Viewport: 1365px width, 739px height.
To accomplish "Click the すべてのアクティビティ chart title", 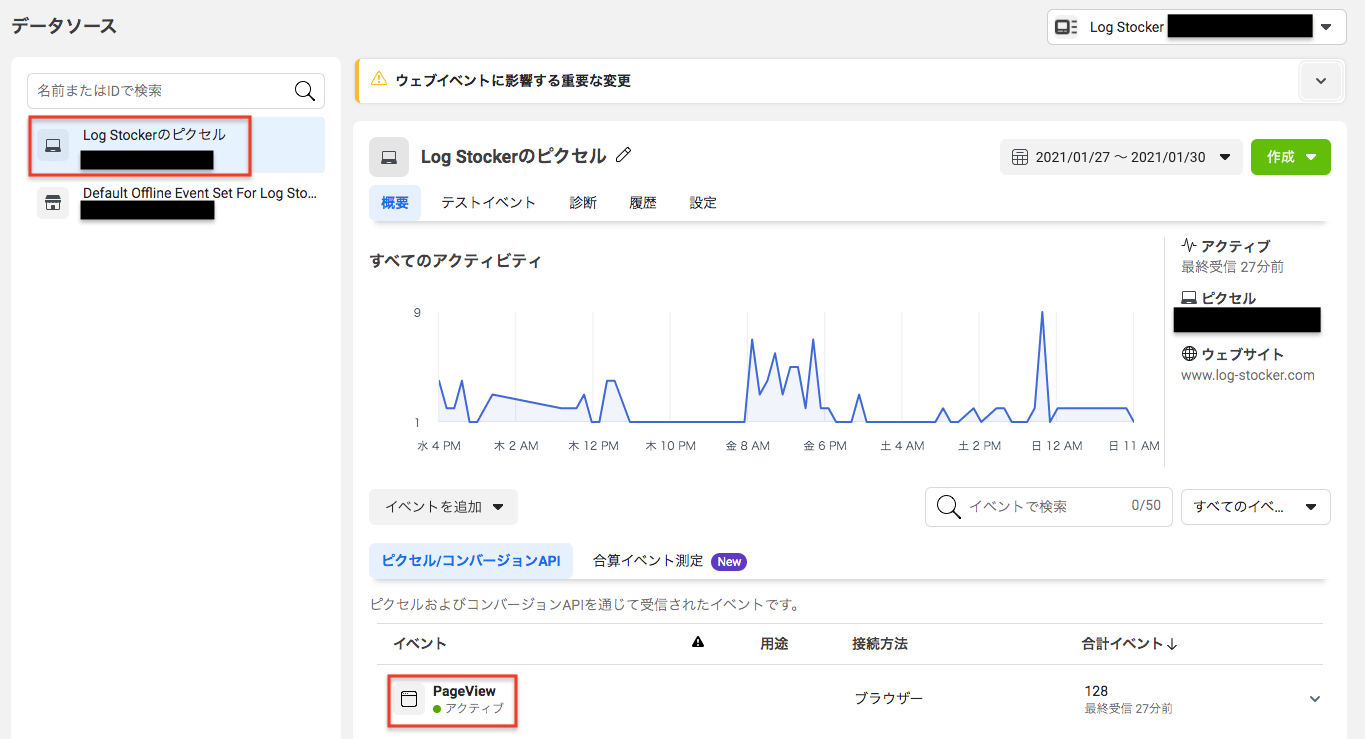I will click(455, 261).
